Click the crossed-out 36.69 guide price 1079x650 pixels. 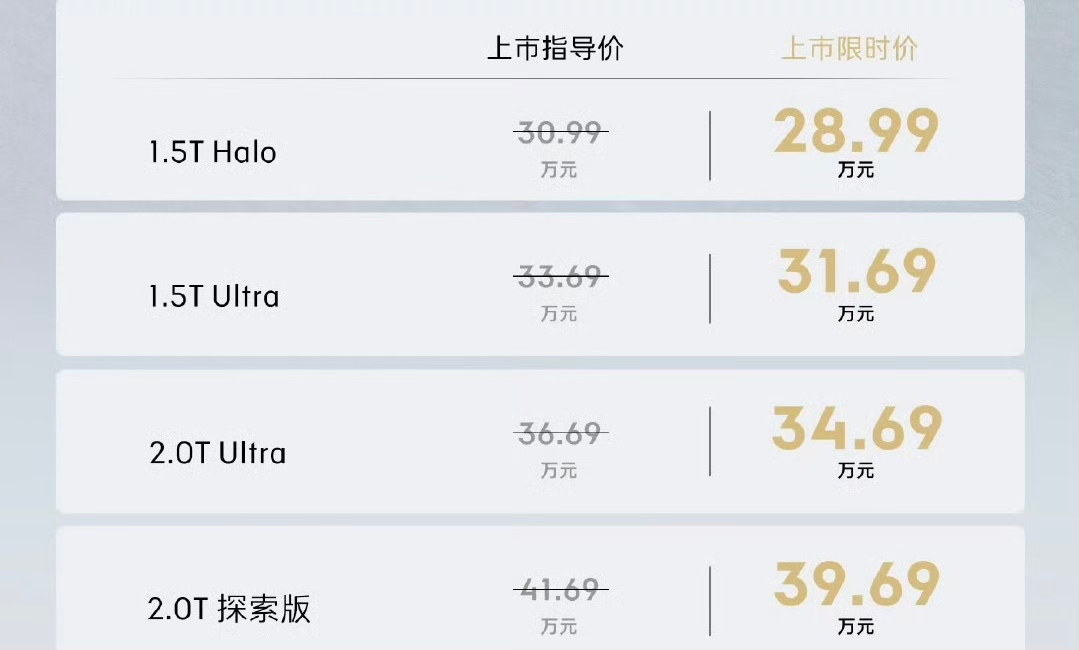560,434
